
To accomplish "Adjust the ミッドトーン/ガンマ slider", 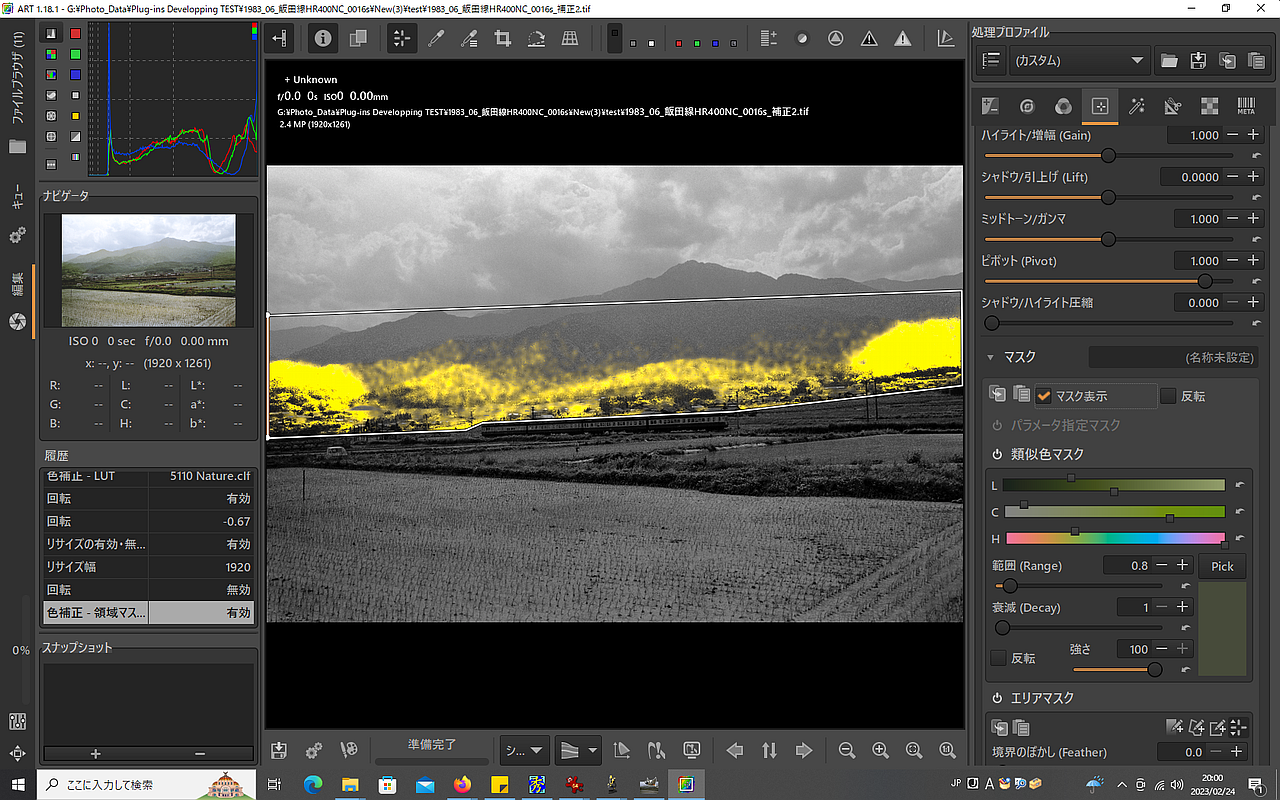I will (x=1110, y=240).
